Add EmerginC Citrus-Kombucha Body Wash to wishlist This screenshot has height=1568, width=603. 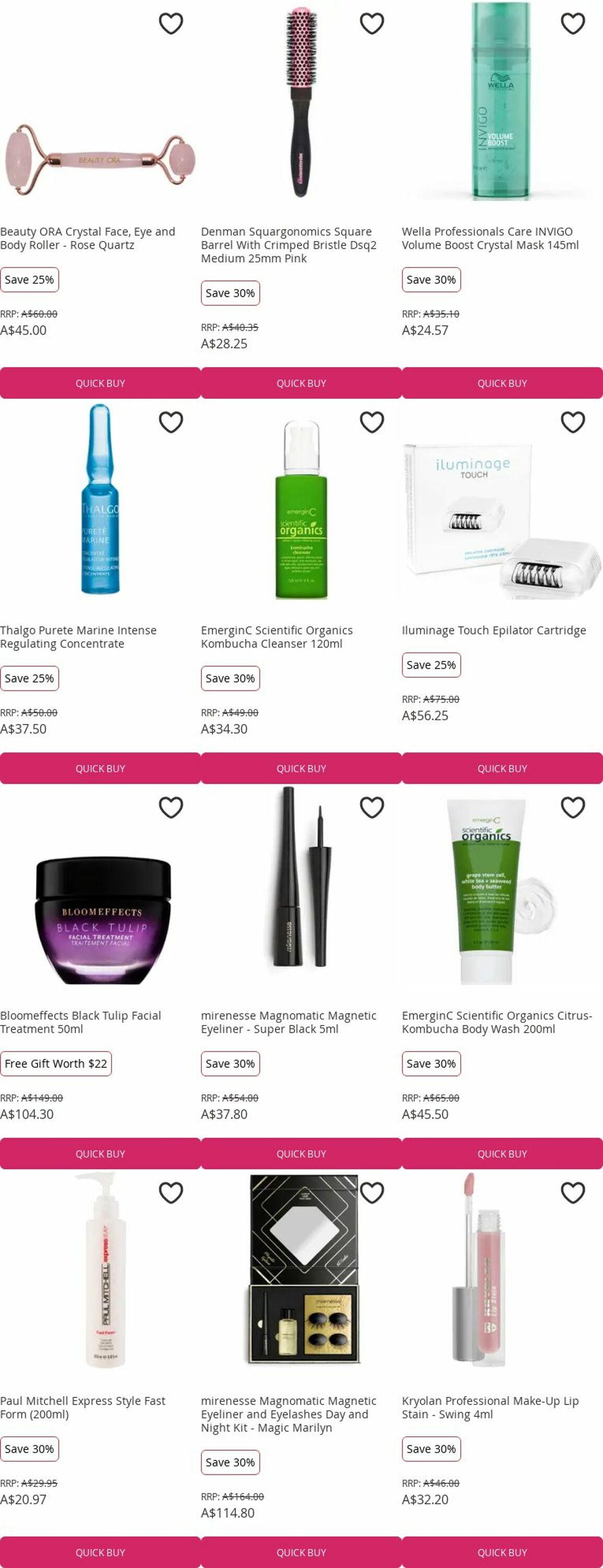pyautogui.click(x=573, y=808)
